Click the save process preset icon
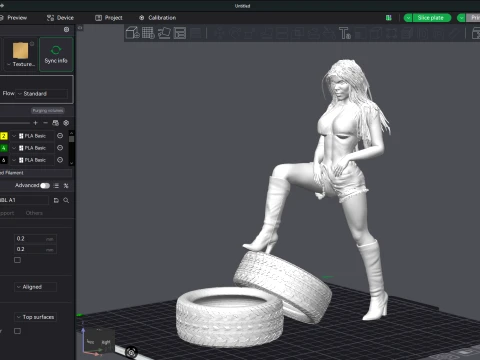 pyautogui.click(x=56, y=200)
